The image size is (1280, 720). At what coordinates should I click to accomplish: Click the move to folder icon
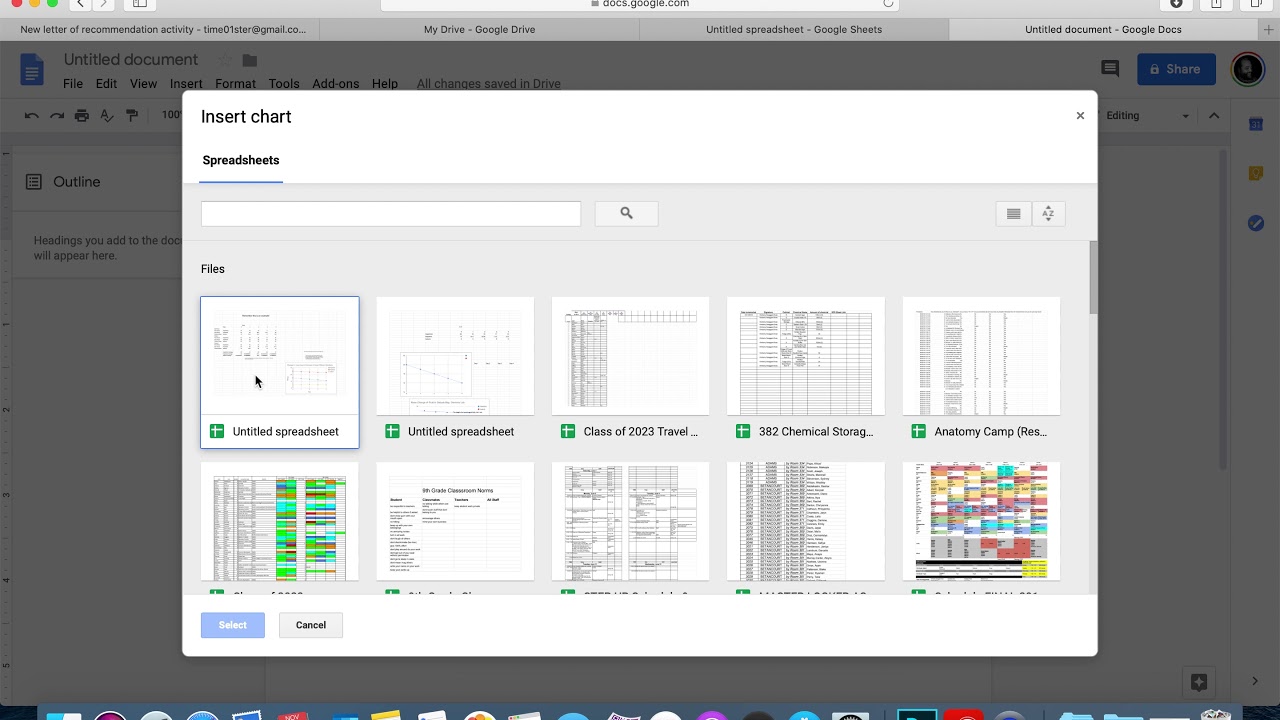[250, 60]
